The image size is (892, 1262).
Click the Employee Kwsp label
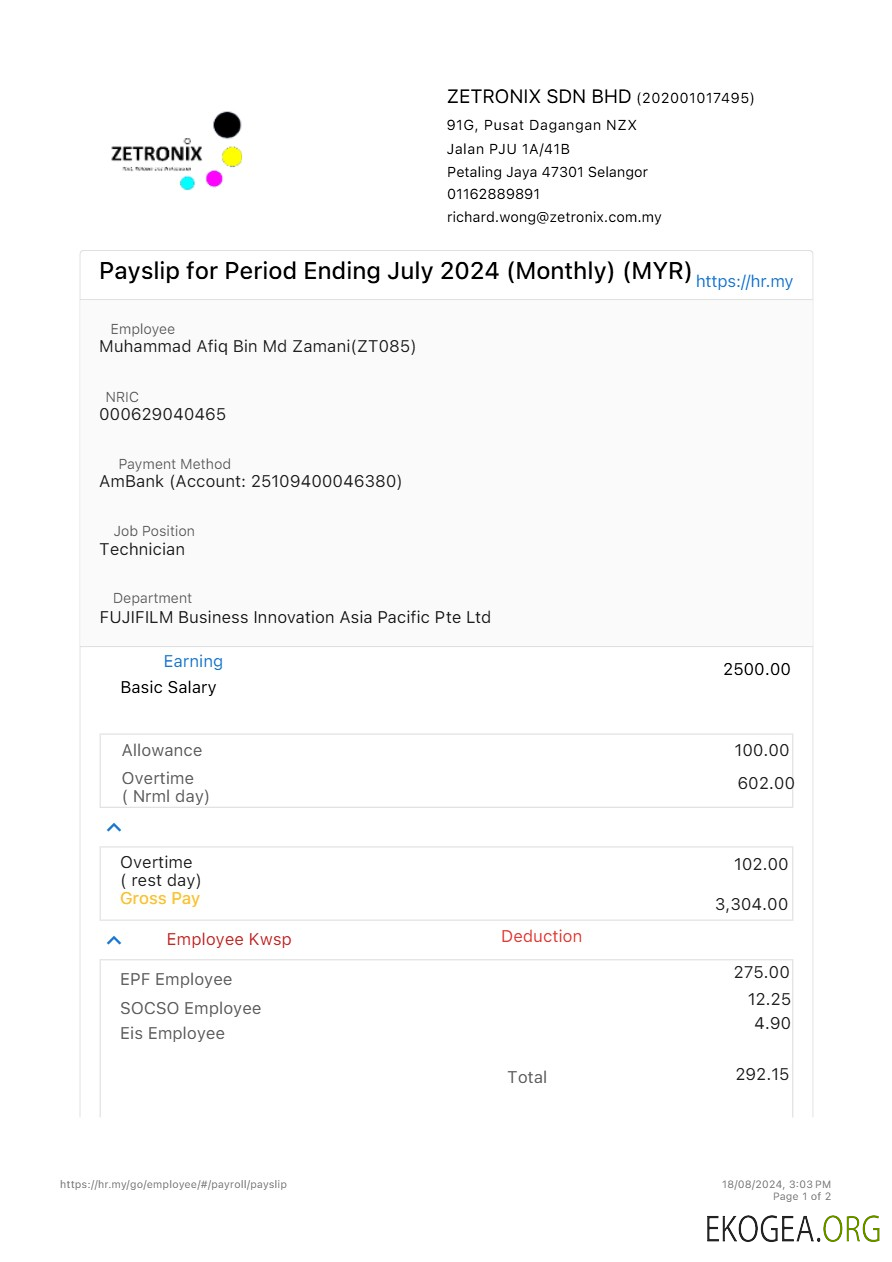(229, 940)
